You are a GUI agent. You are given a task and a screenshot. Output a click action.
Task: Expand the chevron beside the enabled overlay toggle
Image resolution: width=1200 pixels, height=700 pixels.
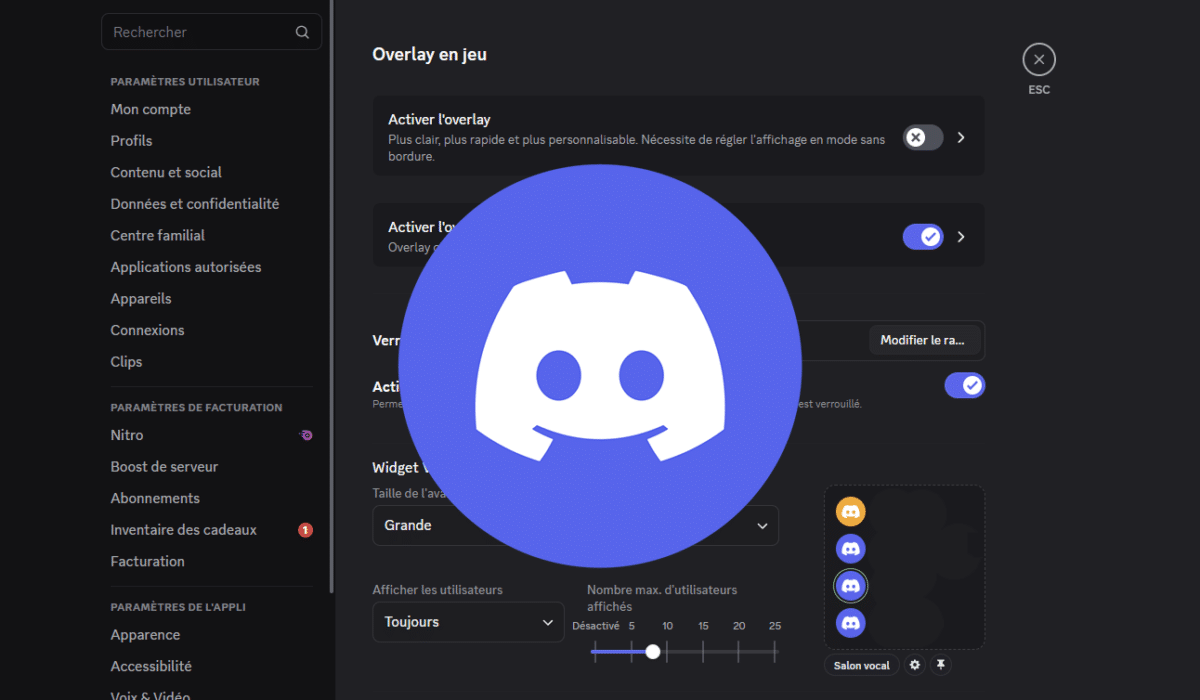[x=961, y=237]
